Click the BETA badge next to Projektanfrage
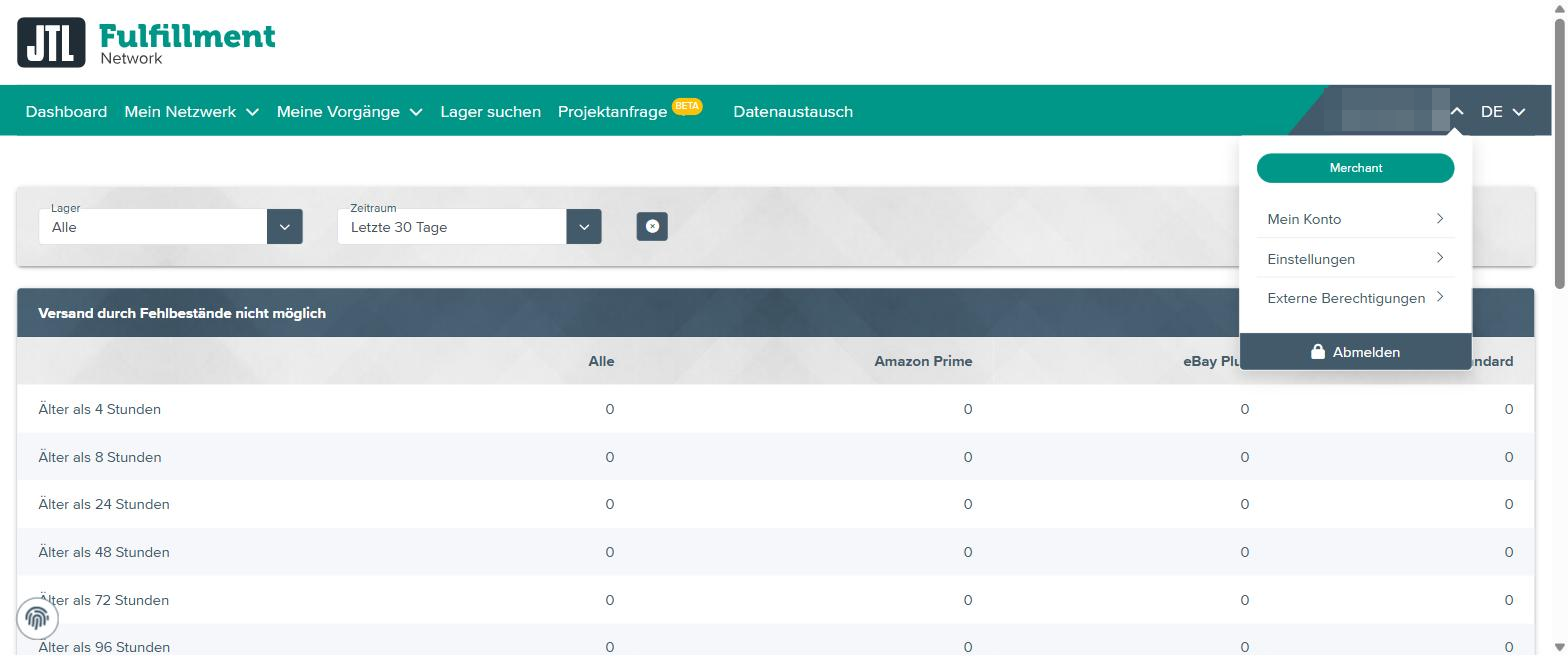1568x656 pixels. click(687, 106)
